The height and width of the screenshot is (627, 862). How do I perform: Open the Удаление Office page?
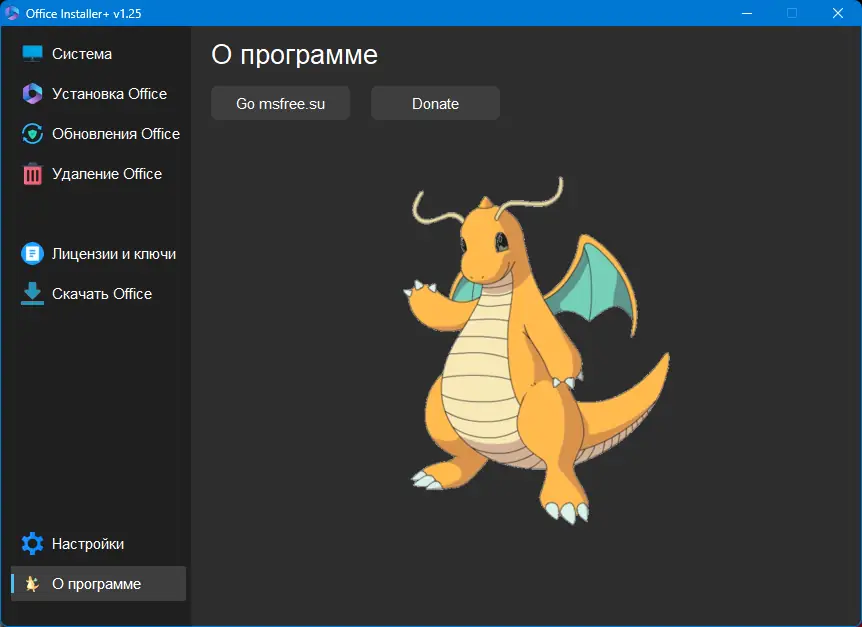pyautogui.click(x=105, y=173)
